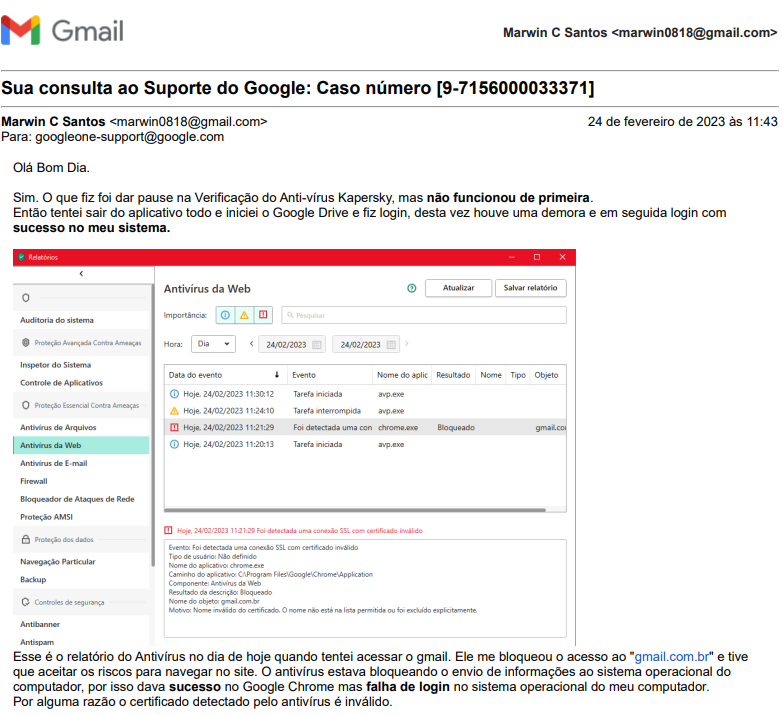Go to next day with right arrow
This screenshot has width=782, height=715.
click(x=407, y=344)
